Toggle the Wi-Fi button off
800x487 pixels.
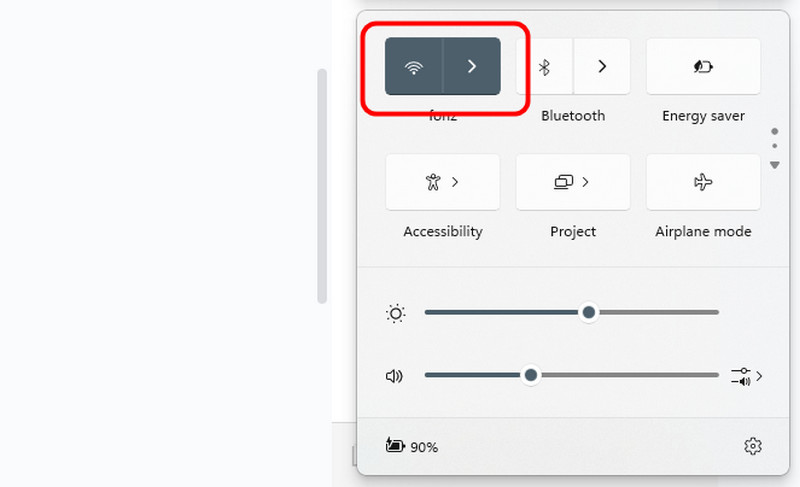[413, 66]
